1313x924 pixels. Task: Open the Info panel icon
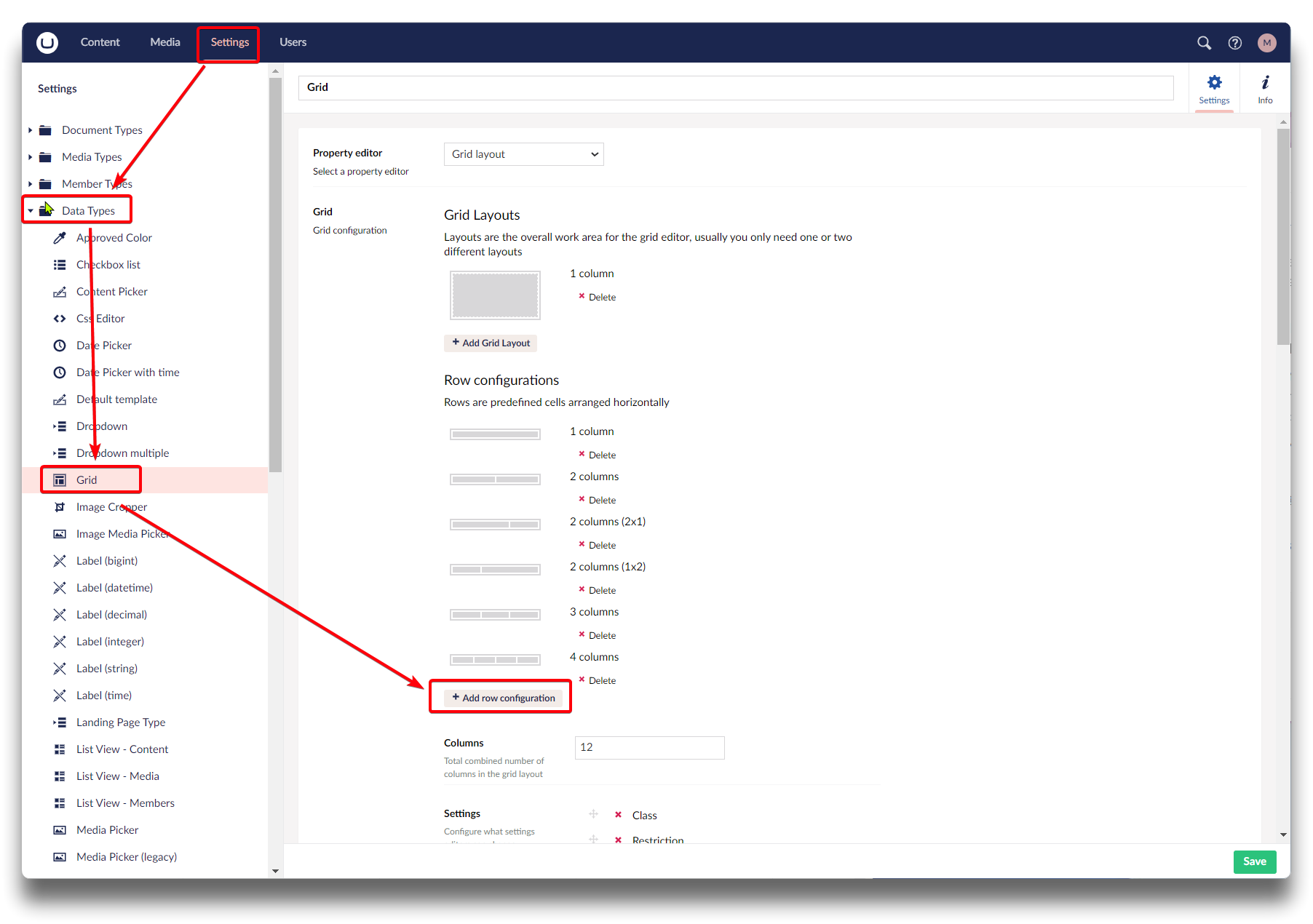[1265, 89]
